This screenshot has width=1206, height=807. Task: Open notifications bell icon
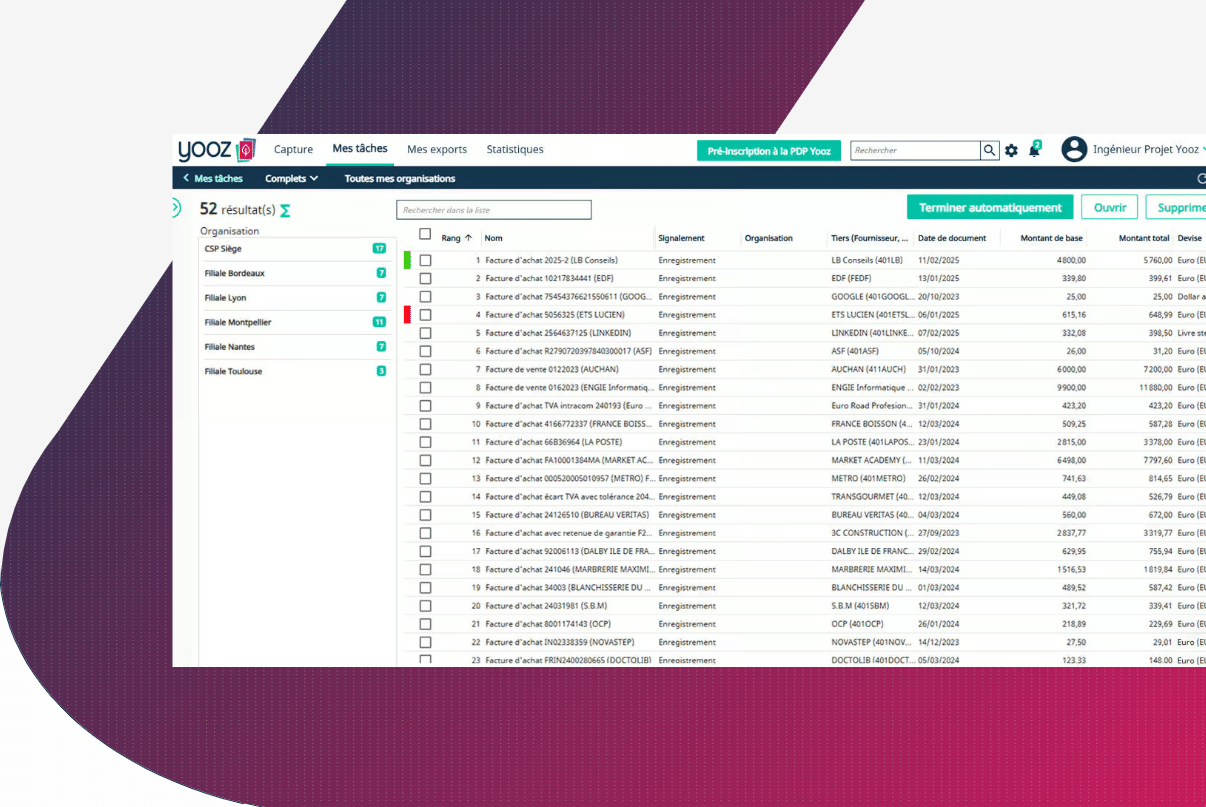[1034, 150]
